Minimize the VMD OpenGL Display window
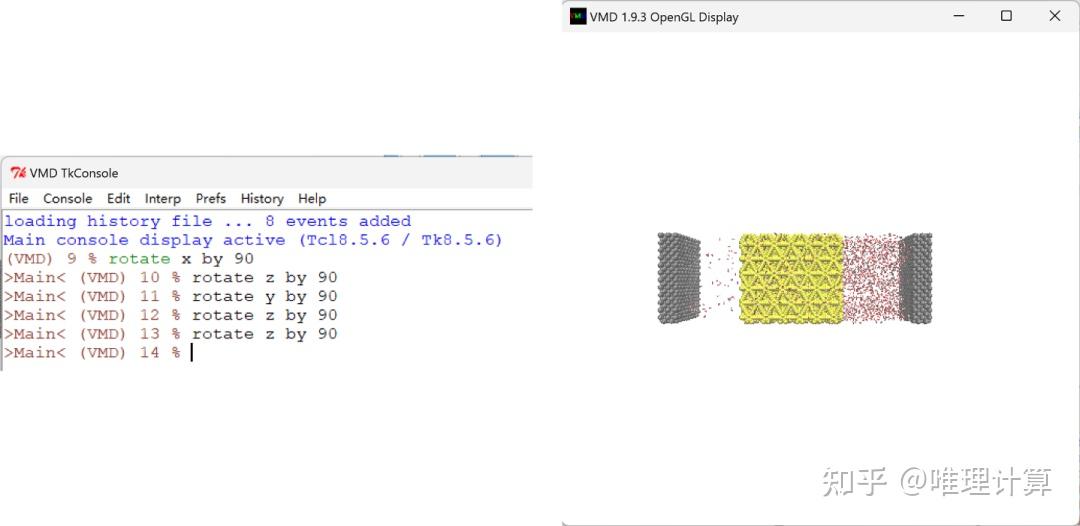Image resolution: width=1080 pixels, height=526 pixels. [959, 16]
